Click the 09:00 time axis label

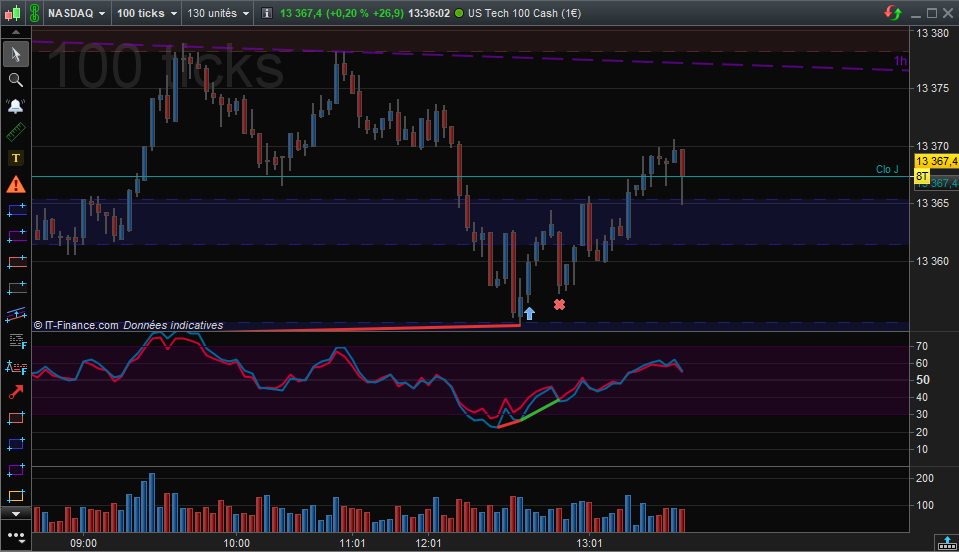pos(83,543)
